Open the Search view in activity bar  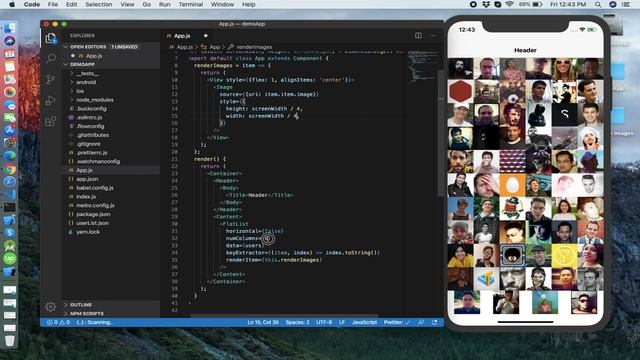point(51,58)
